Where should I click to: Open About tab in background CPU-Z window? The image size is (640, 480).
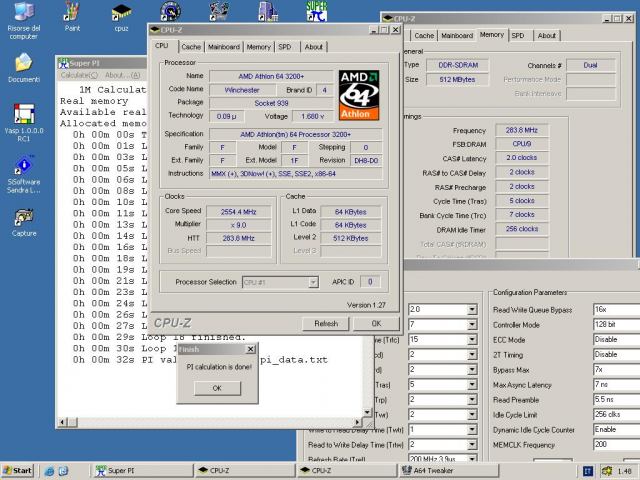(x=547, y=36)
